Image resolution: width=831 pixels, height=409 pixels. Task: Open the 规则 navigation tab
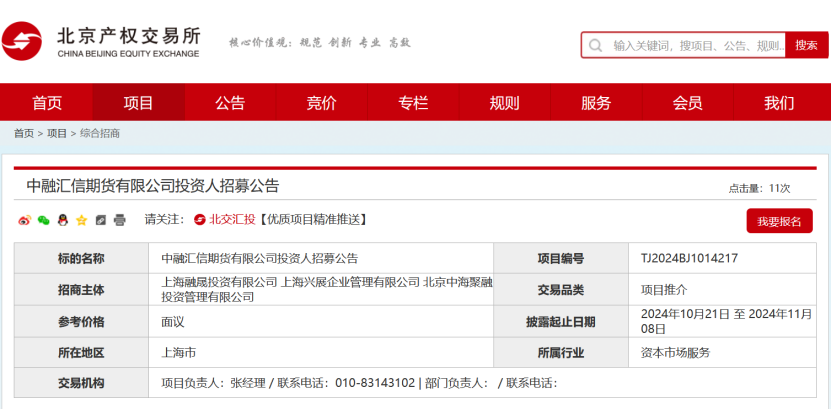click(x=505, y=103)
